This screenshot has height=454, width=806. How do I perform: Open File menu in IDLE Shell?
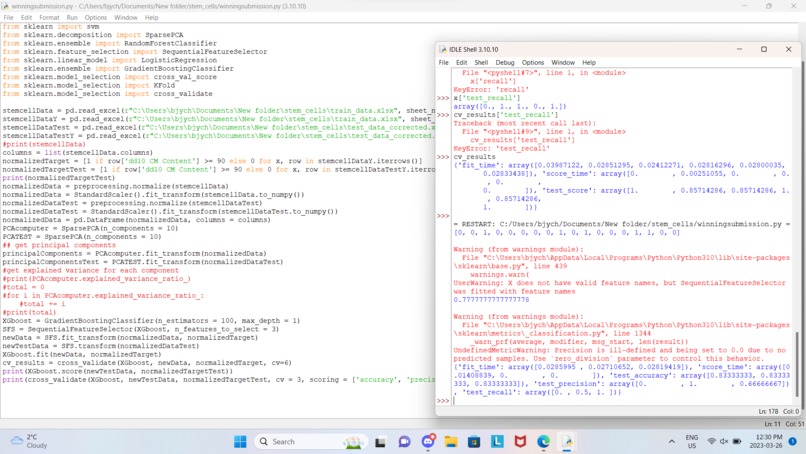[x=444, y=62]
